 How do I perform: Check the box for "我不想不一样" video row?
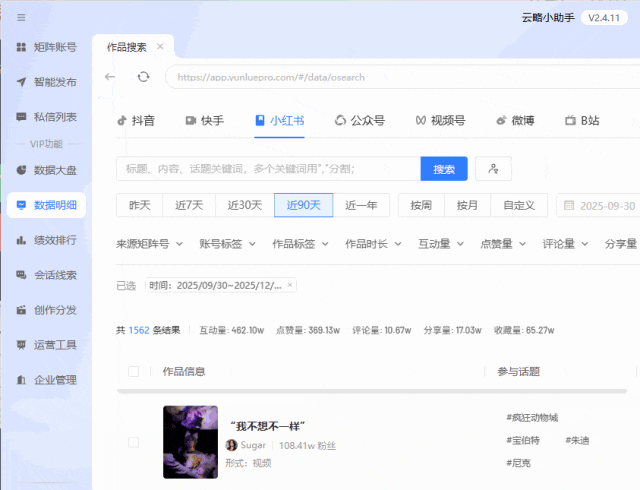(134, 442)
